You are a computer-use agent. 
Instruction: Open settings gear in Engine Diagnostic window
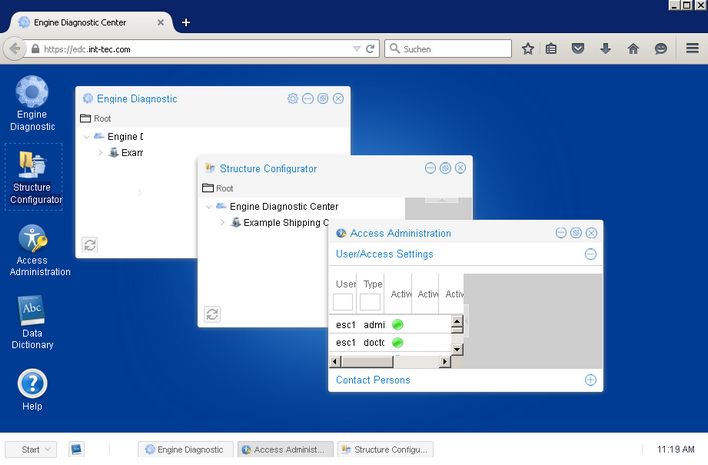293,98
